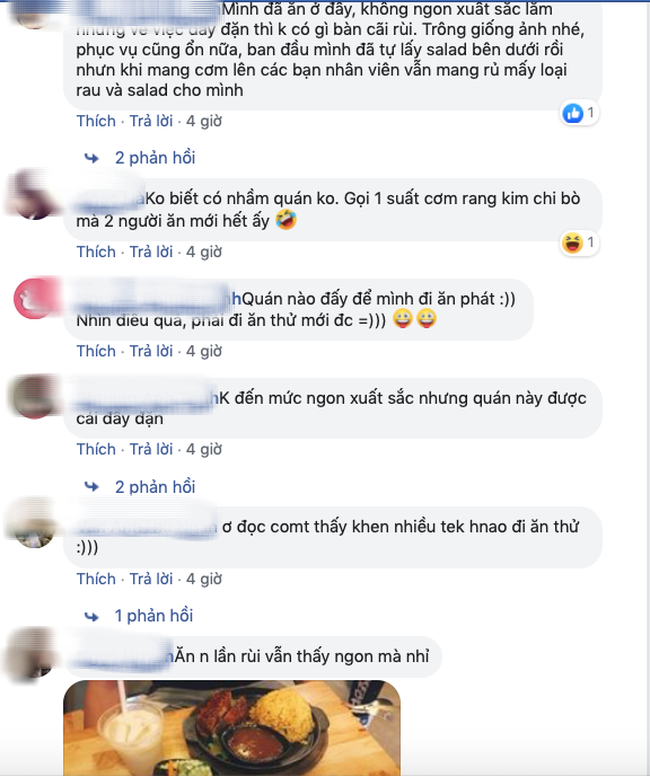650x776 pixels.
Task: Reply to the kim chi bò comment
Action: tap(151, 252)
